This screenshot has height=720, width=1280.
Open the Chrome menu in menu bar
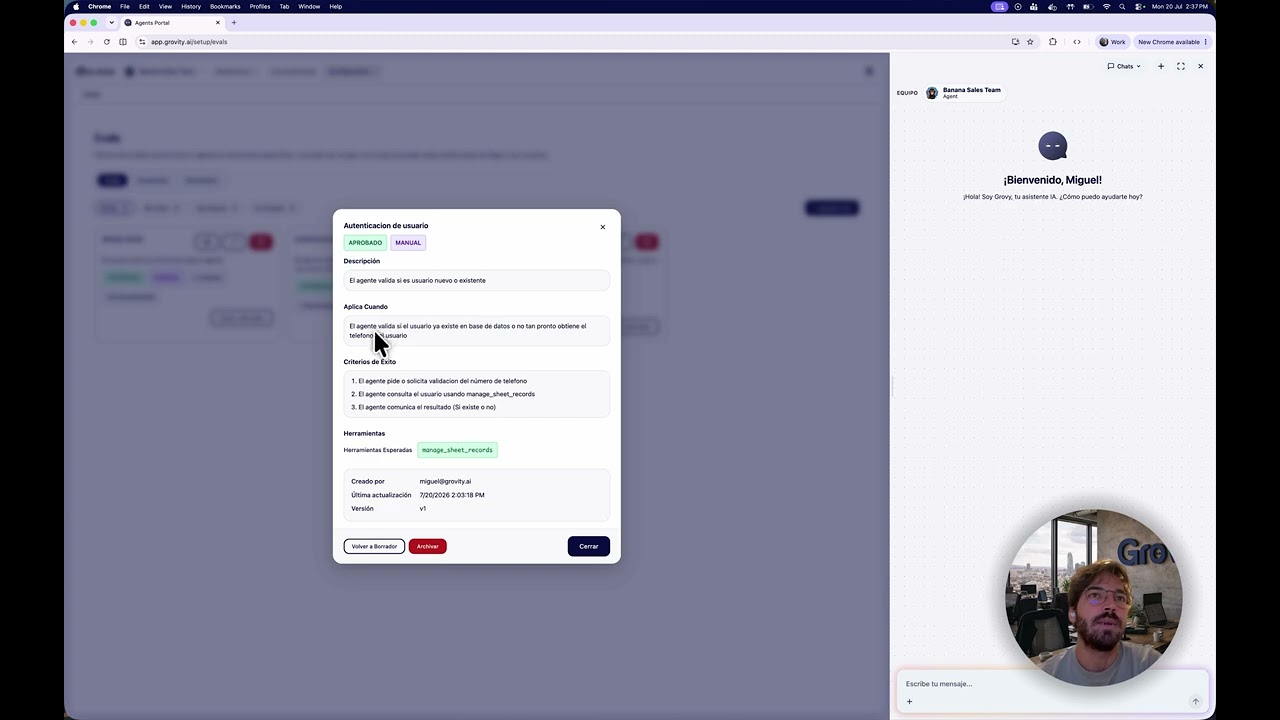tap(99, 6)
